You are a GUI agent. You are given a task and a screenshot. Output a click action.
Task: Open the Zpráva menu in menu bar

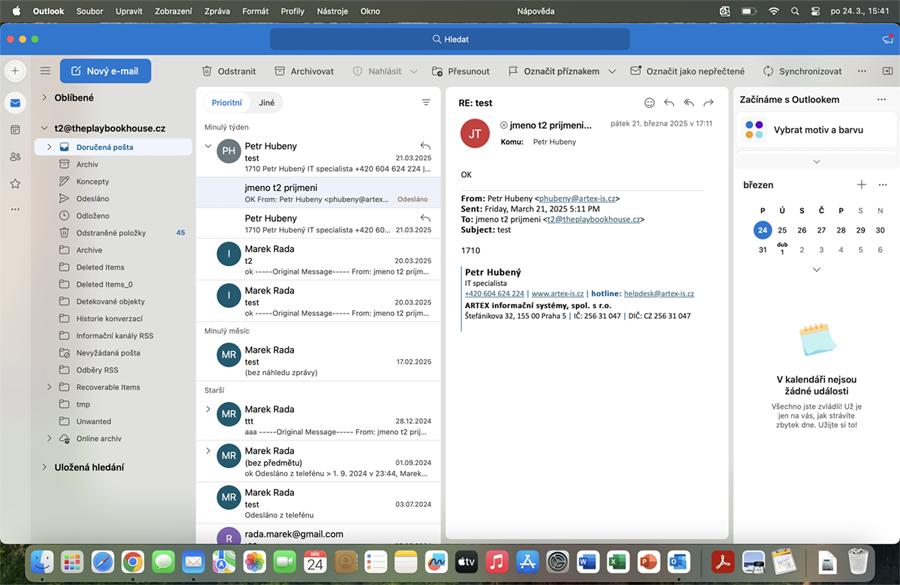217,11
